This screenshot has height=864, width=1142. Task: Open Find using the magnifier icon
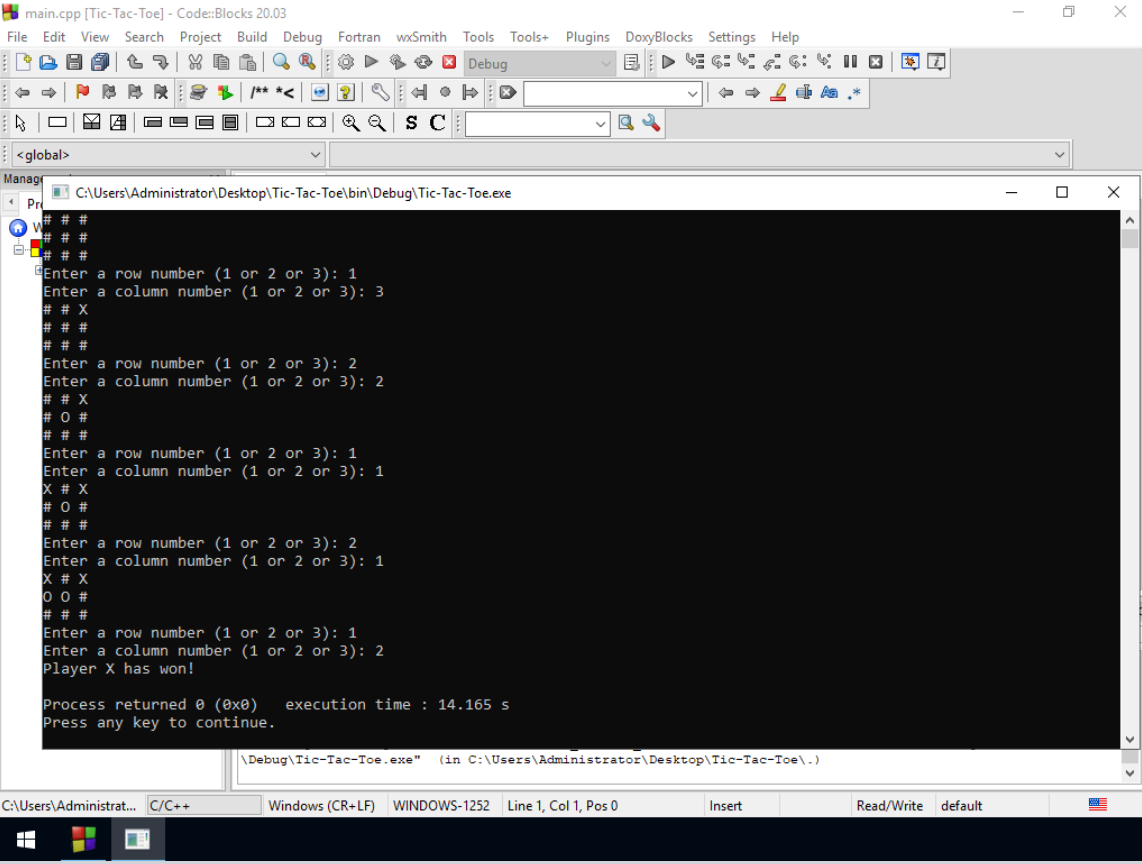[281, 63]
